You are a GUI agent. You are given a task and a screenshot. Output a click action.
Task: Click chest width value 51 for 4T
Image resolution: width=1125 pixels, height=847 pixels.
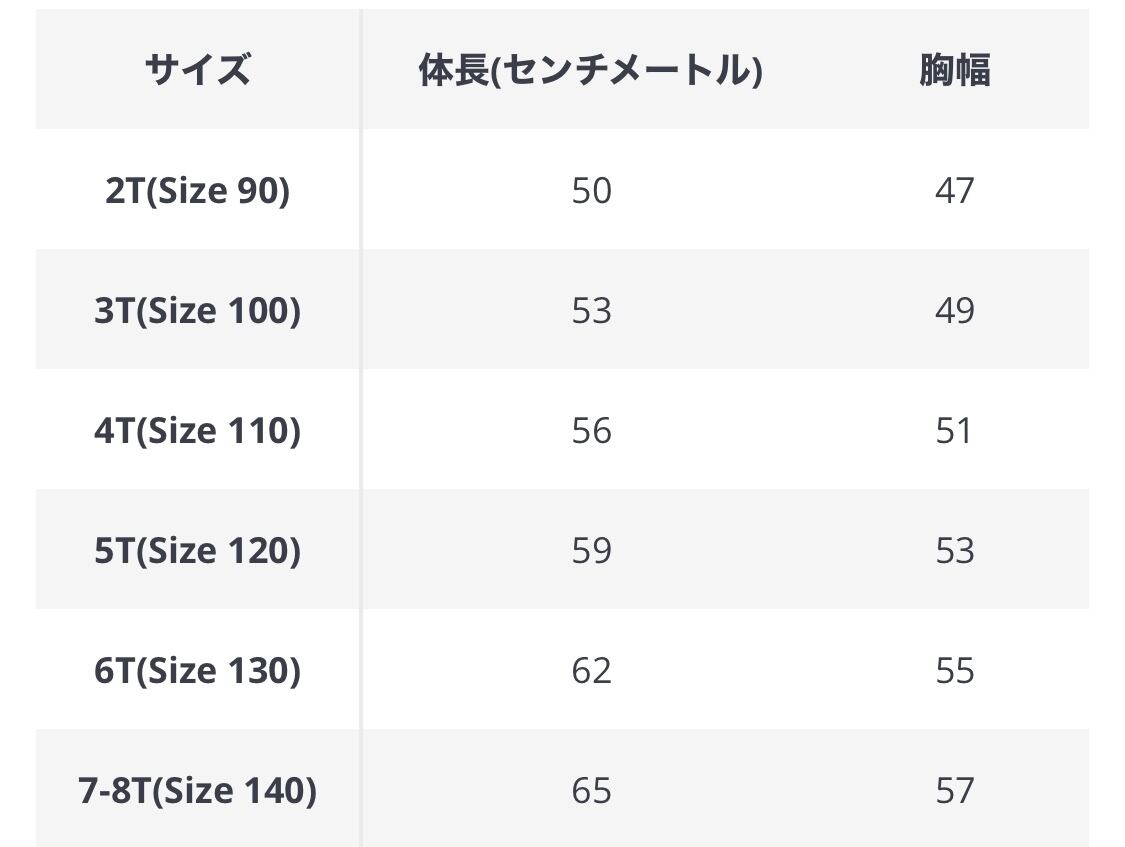coord(954,430)
